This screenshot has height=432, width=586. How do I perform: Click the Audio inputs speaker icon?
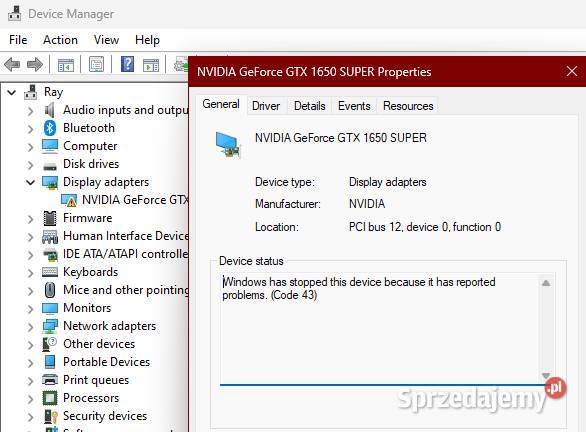[49, 110]
